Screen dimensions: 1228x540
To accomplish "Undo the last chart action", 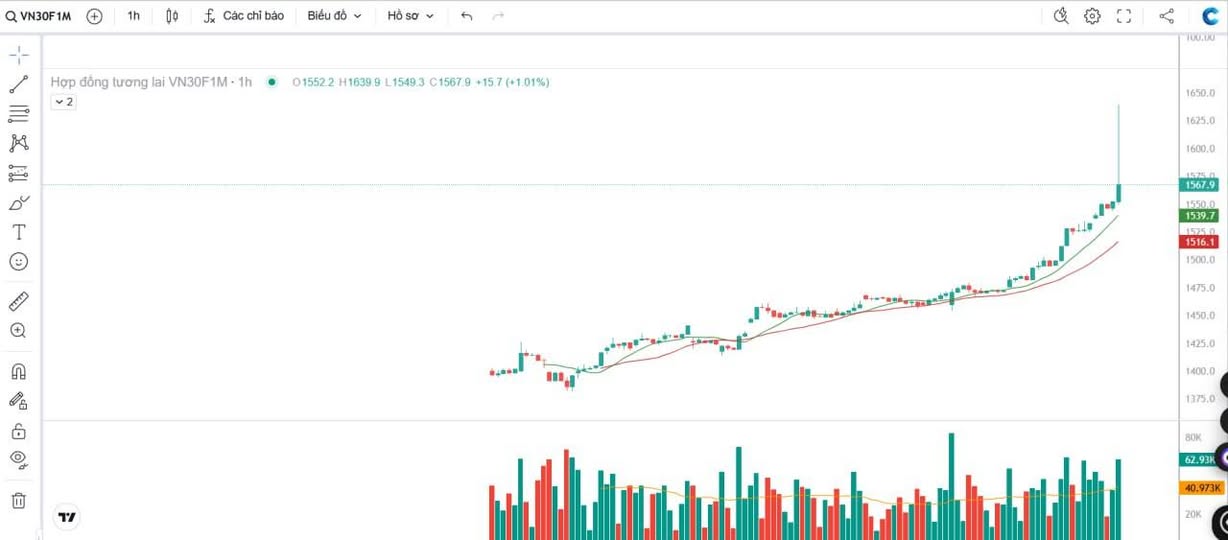I will [466, 16].
